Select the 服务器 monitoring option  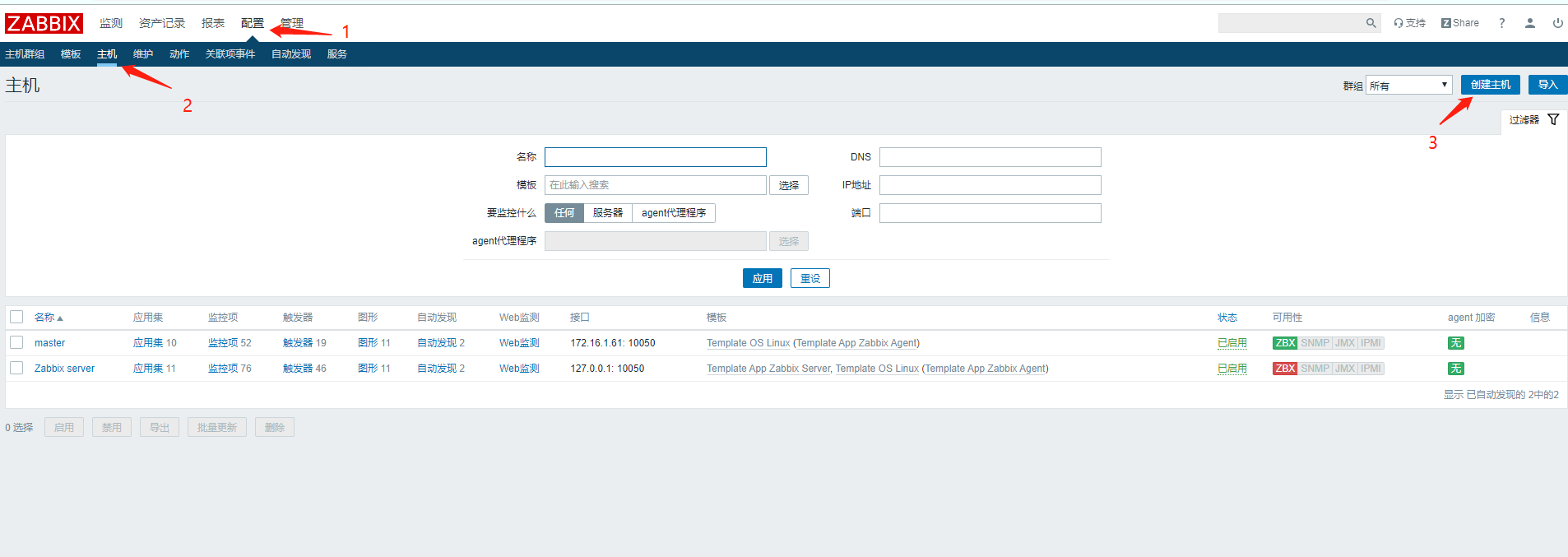(x=608, y=213)
